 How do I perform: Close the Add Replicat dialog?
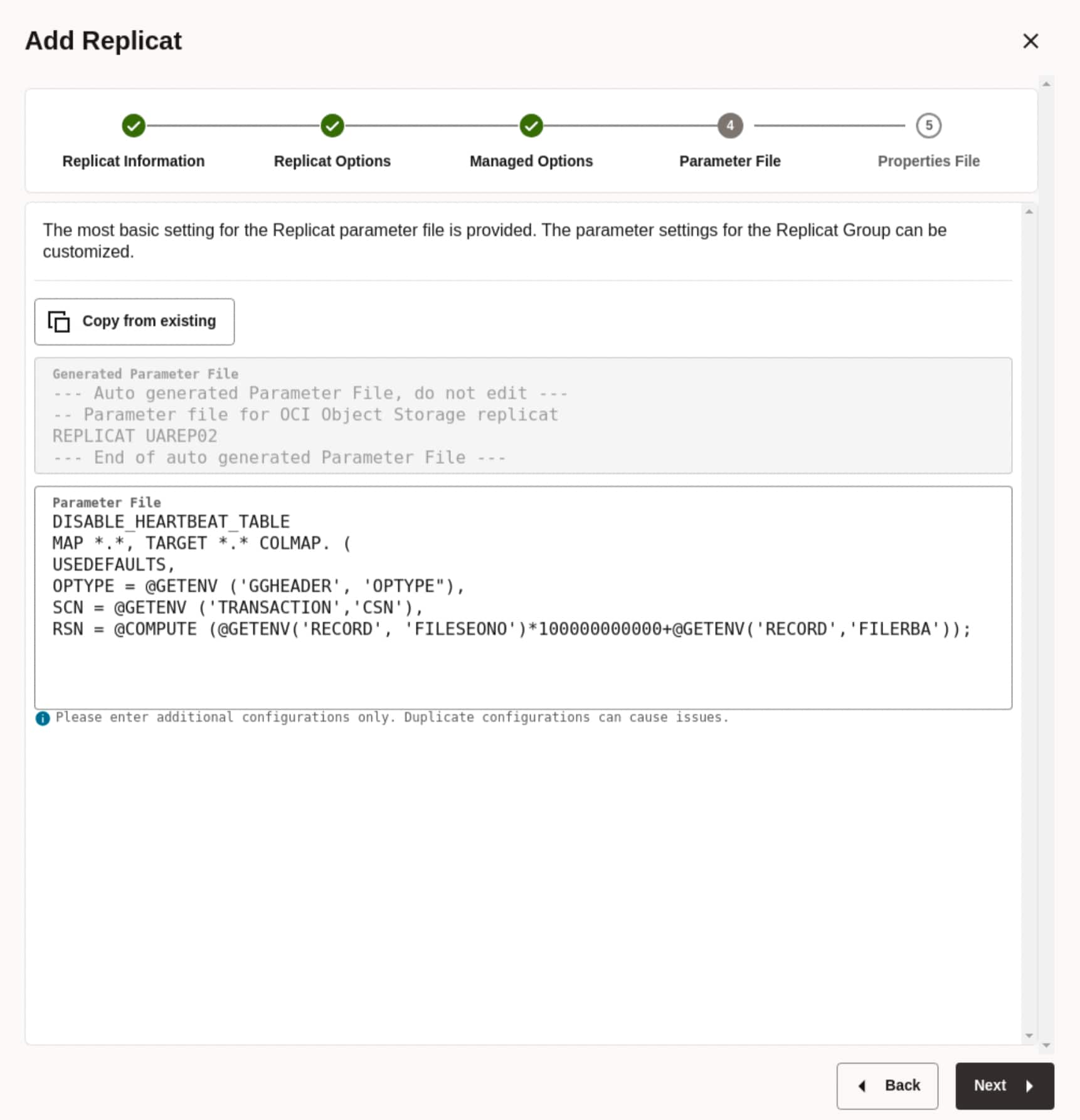point(1030,41)
